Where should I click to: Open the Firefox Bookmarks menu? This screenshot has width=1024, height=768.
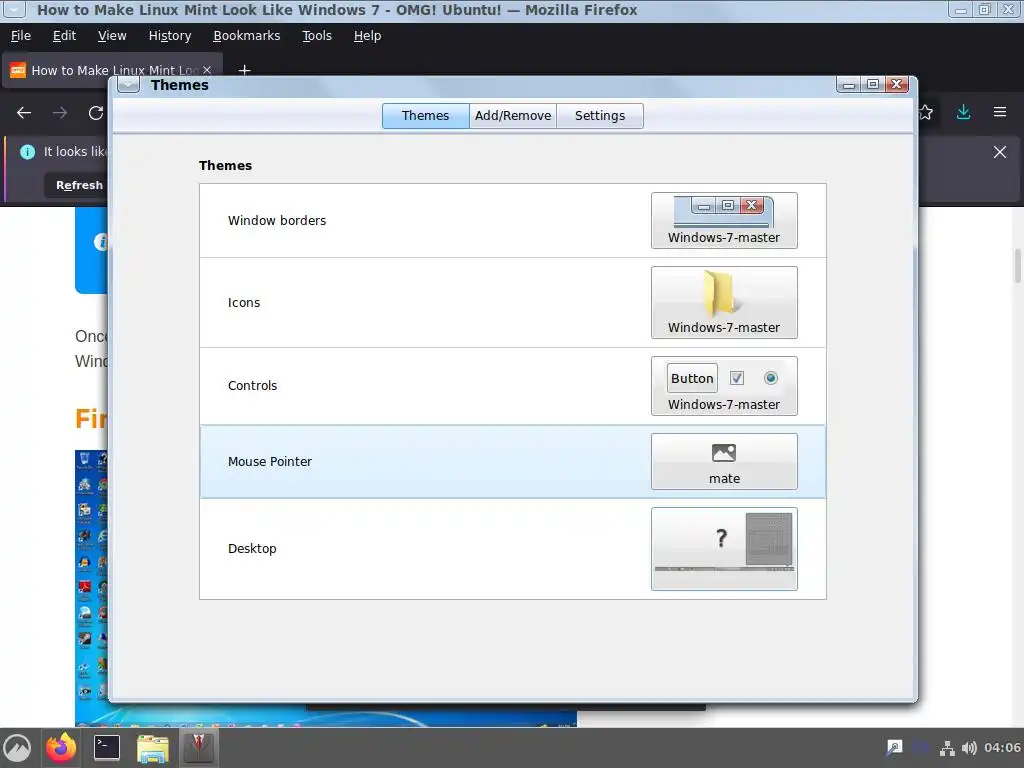click(x=246, y=36)
